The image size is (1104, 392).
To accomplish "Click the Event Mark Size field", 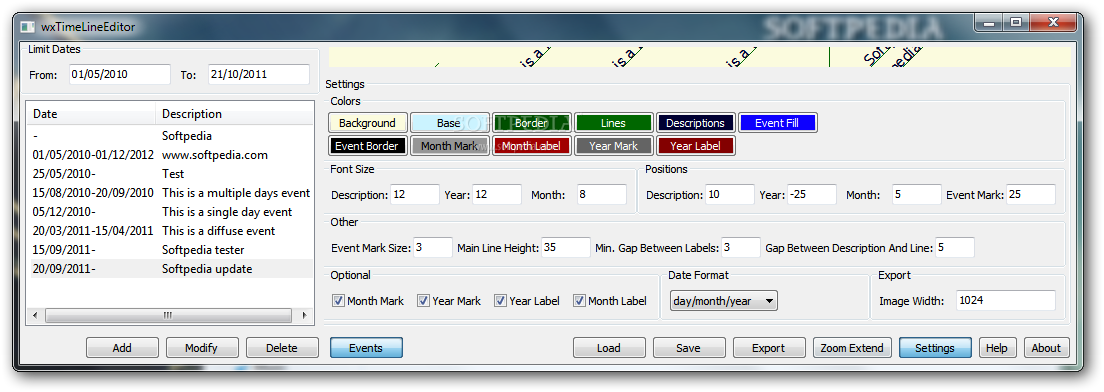I will (x=433, y=248).
